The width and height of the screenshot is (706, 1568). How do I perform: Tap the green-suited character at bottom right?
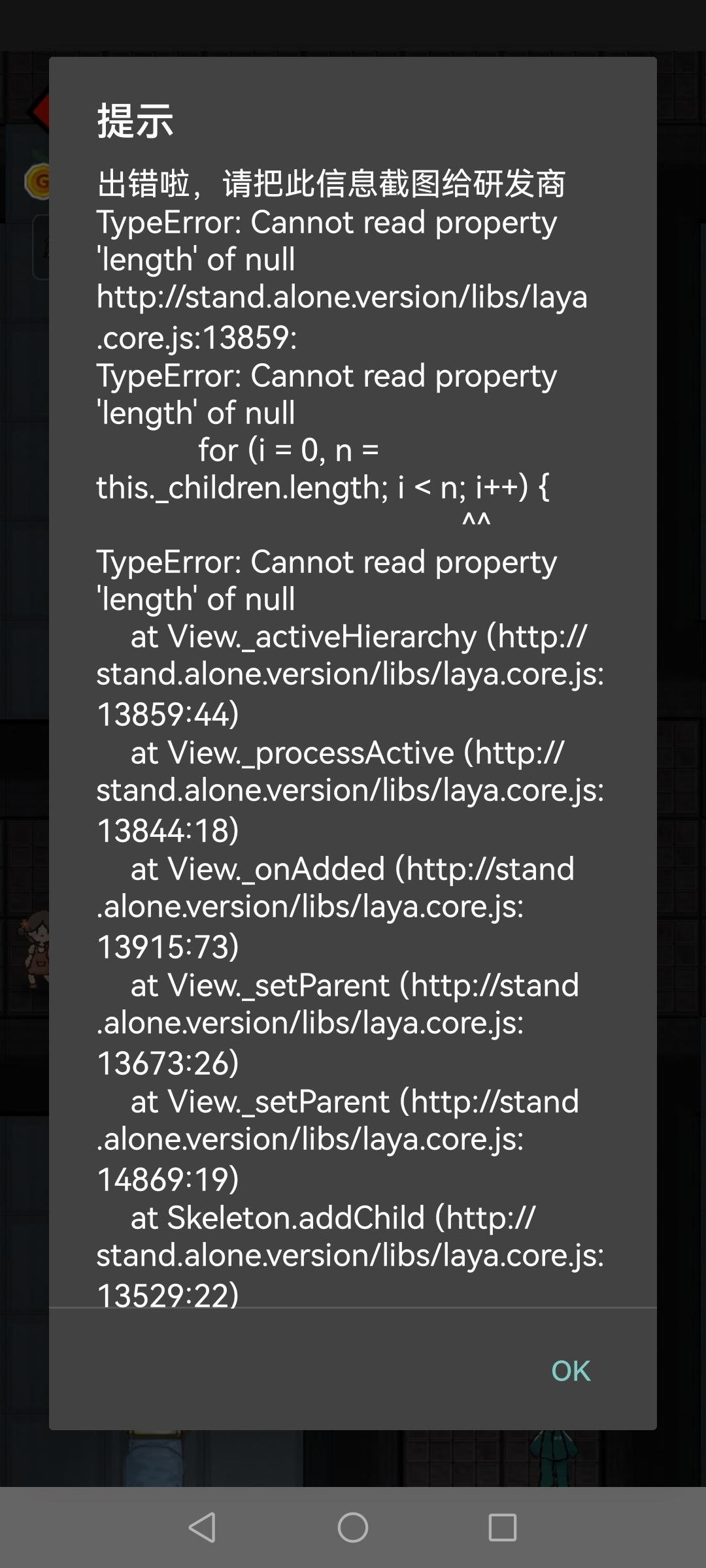pyautogui.click(x=554, y=1456)
